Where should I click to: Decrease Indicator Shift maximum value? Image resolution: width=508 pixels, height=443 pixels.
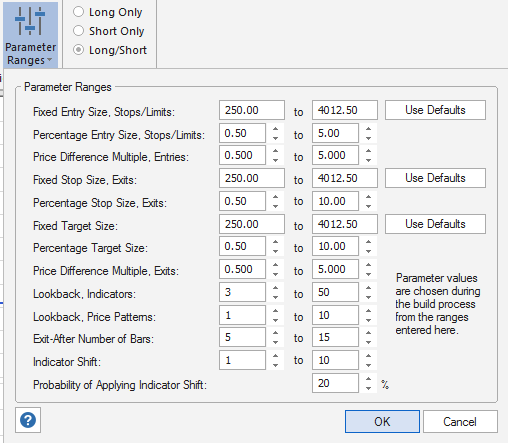click(x=368, y=365)
